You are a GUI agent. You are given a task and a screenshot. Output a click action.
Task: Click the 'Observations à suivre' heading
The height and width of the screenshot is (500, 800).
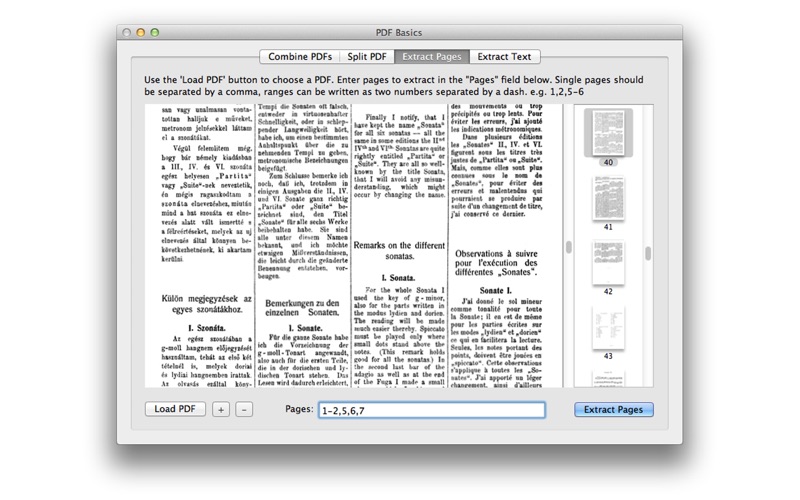coord(496,263)
